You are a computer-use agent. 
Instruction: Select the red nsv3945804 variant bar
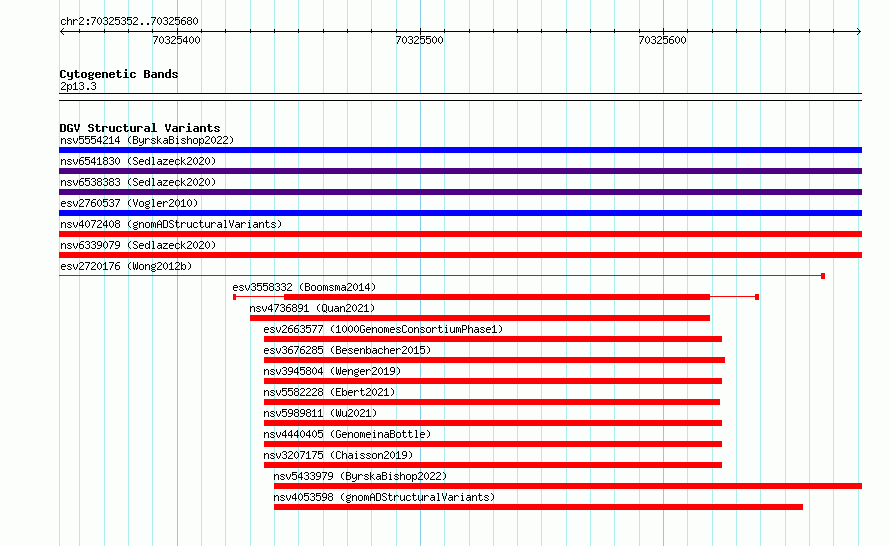[x=493, y=381]
